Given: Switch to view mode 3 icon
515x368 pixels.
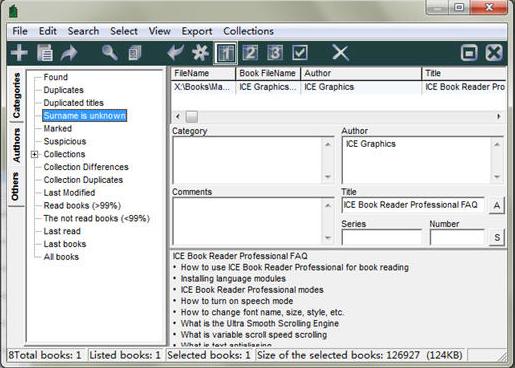Looking at the screenshot, I should click(275, 53).
